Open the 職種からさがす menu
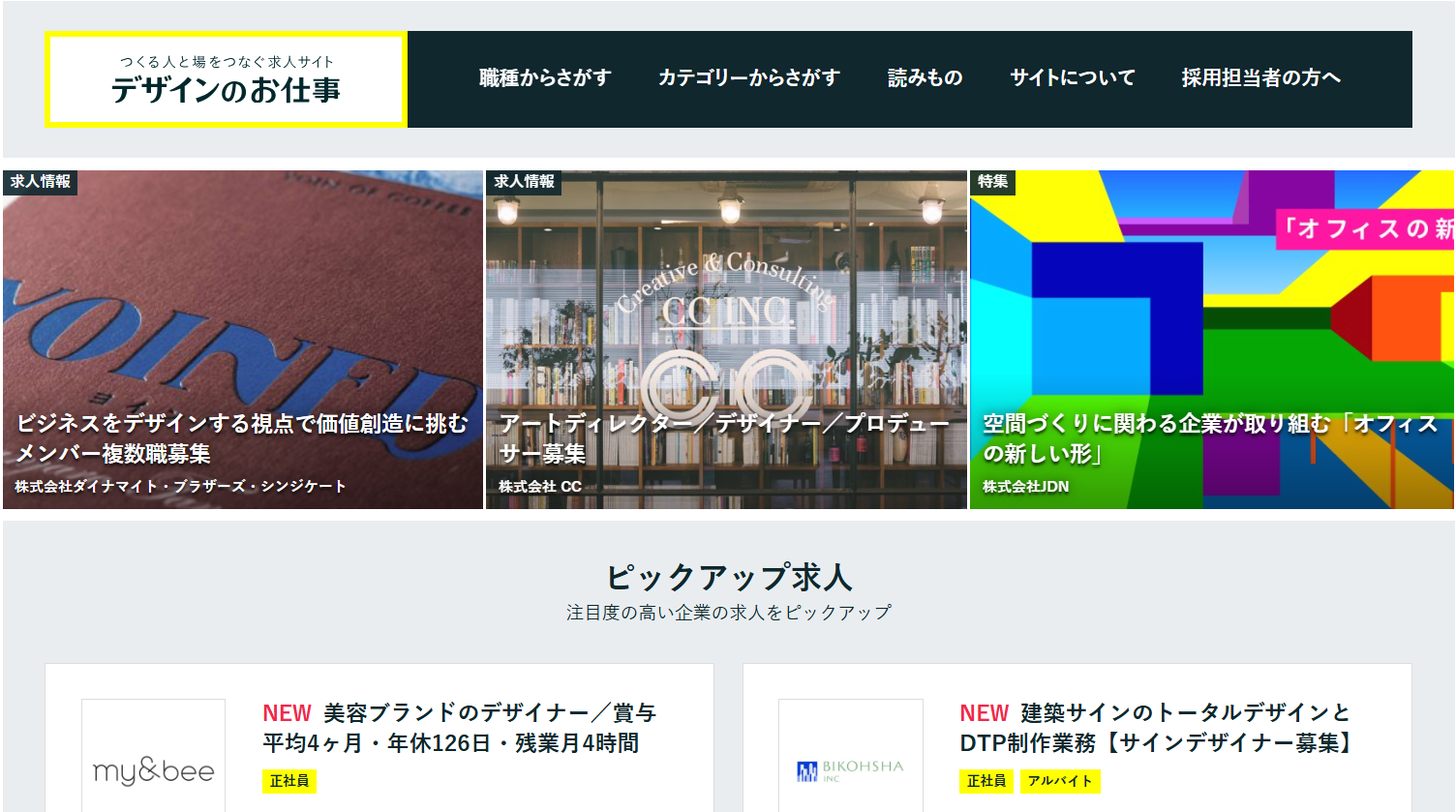The height and width of the screenshot is (812, 1456). click(545, 77)
